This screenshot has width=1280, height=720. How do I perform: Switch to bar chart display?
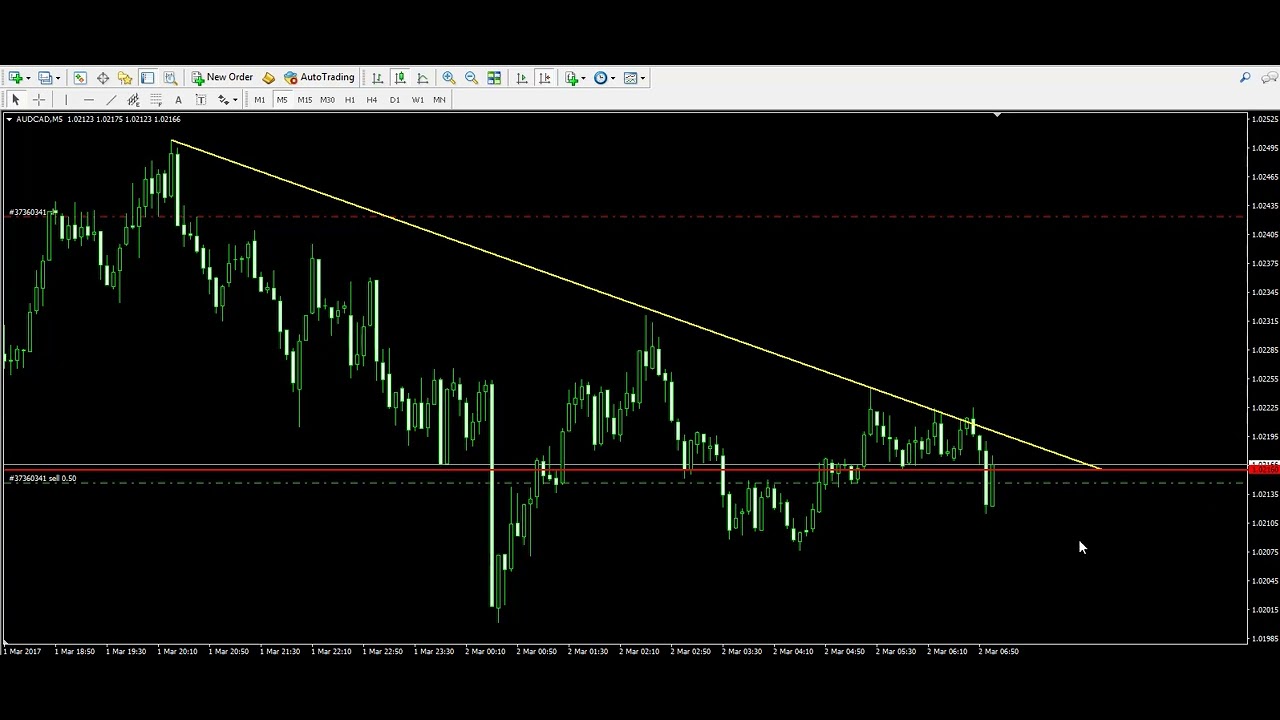point(377,77)
